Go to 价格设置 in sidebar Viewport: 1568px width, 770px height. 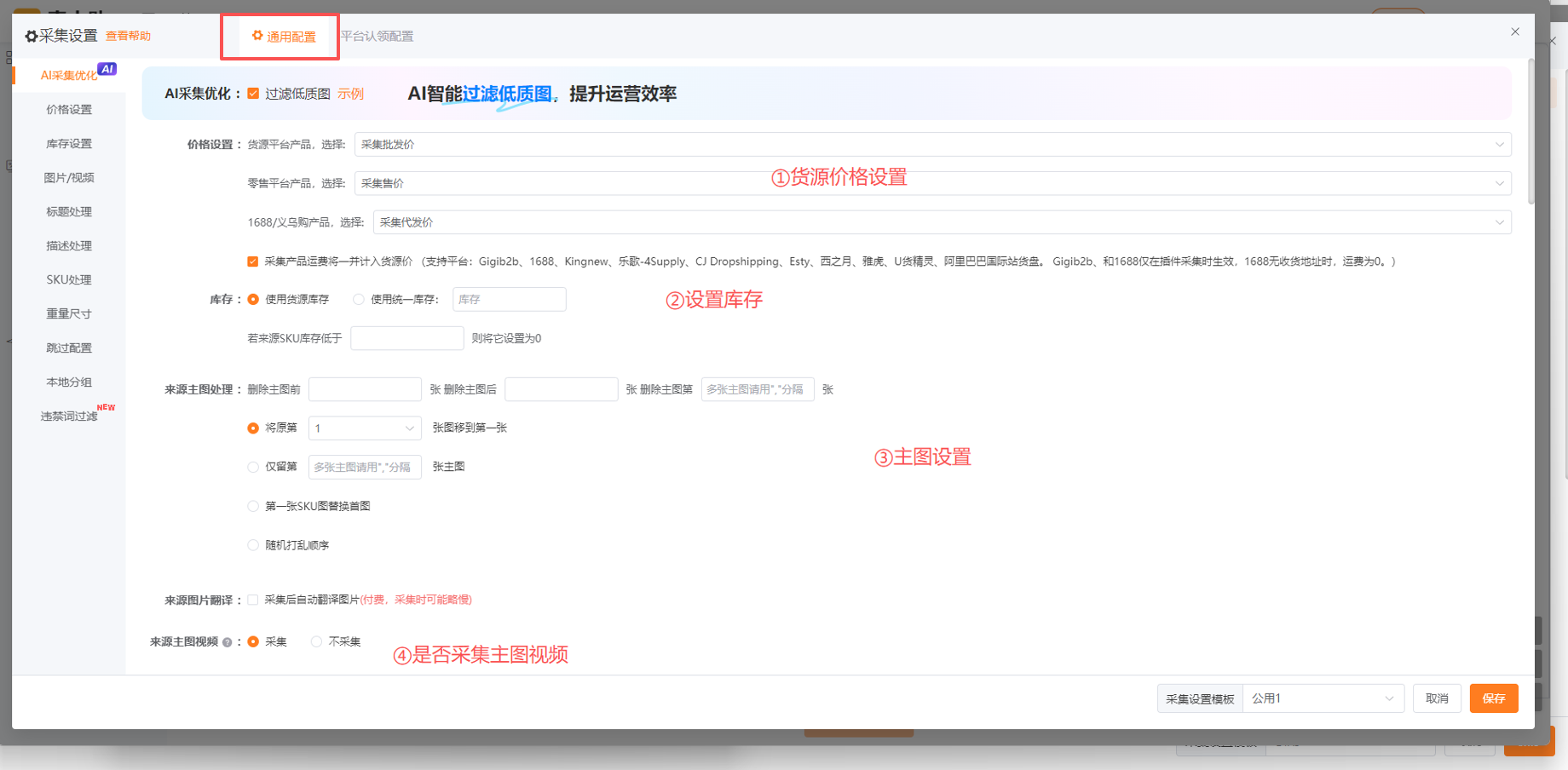(x=69, y=109)
